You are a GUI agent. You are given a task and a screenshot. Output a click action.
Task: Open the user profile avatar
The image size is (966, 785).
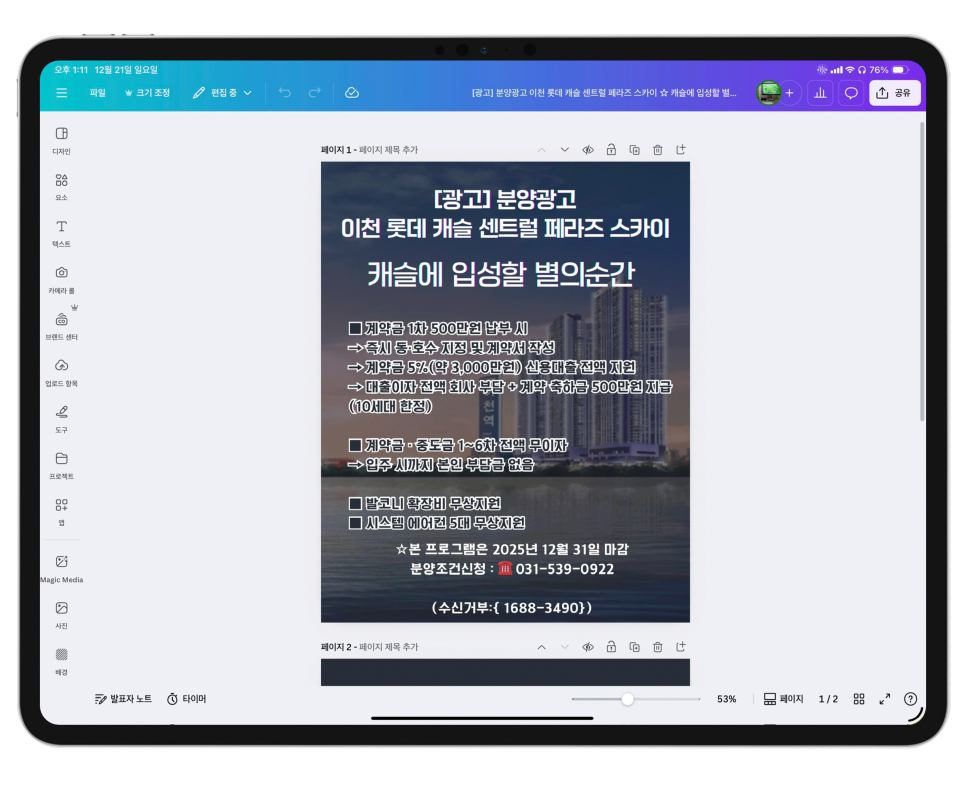tap(768, 92)
